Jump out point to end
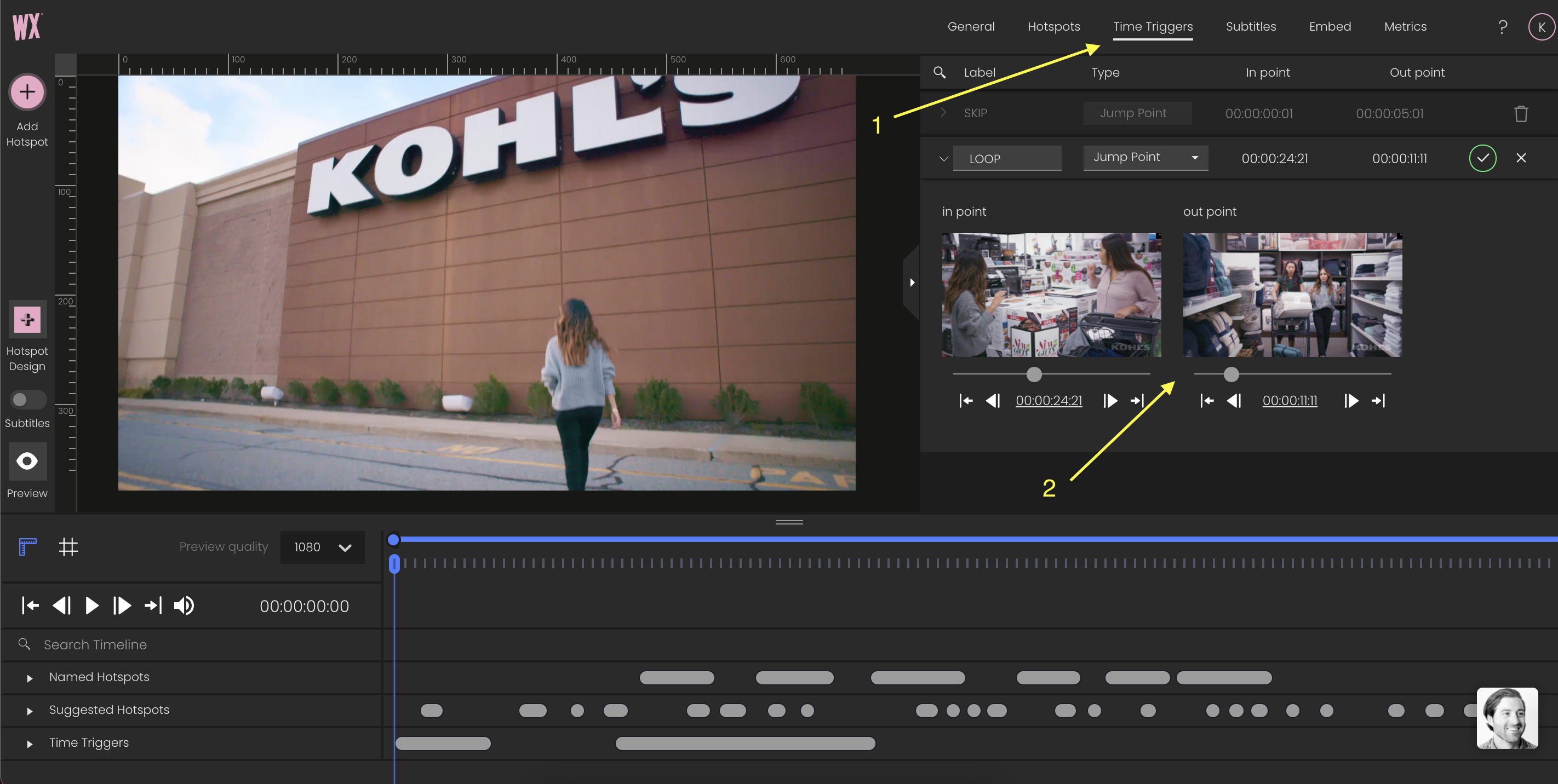 [1378, 401]
